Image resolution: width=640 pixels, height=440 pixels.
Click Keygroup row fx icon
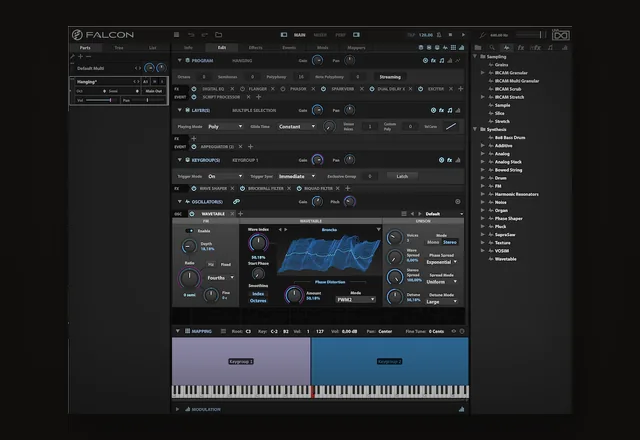tap(449, 160)
